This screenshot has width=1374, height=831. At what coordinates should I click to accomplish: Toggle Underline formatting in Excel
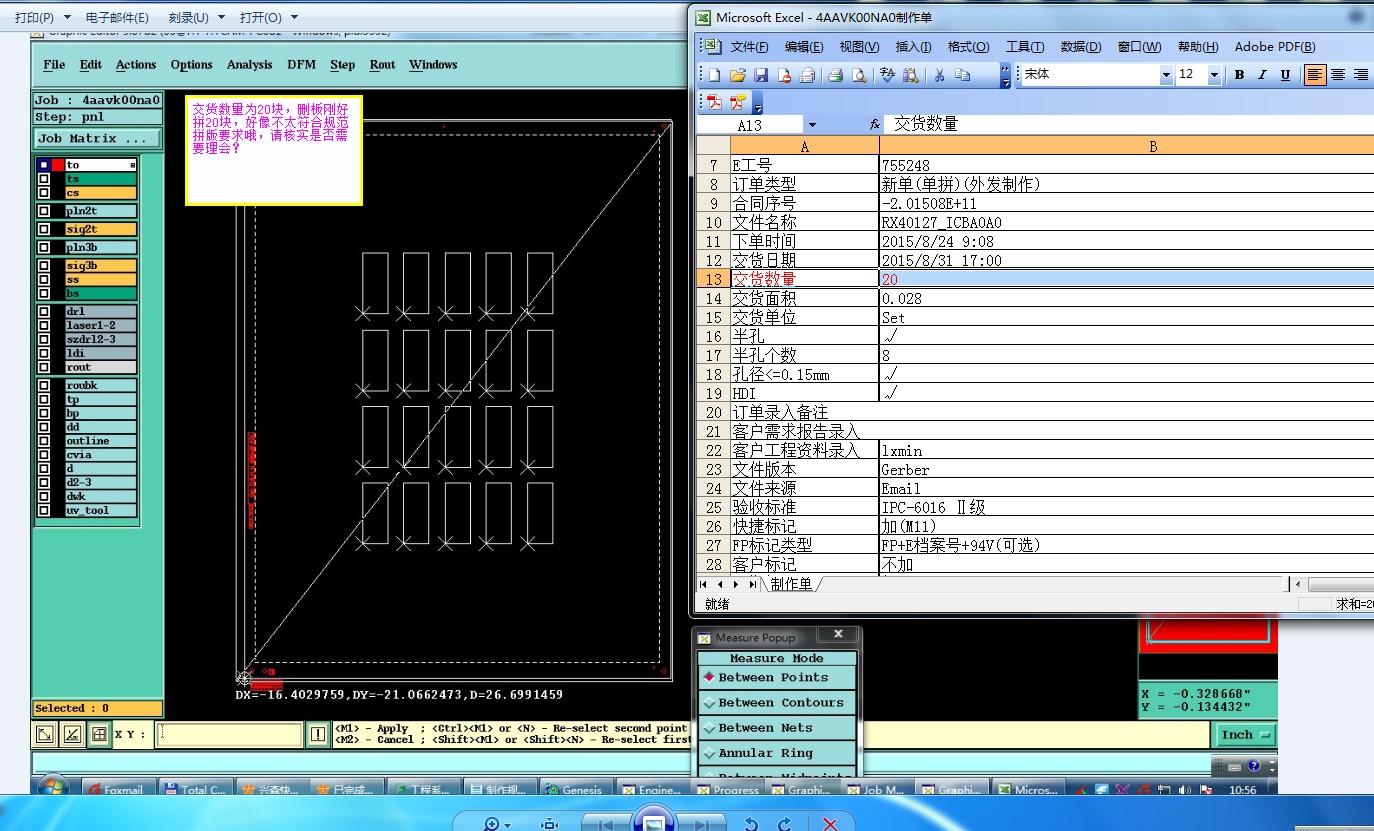point(1286,75)
